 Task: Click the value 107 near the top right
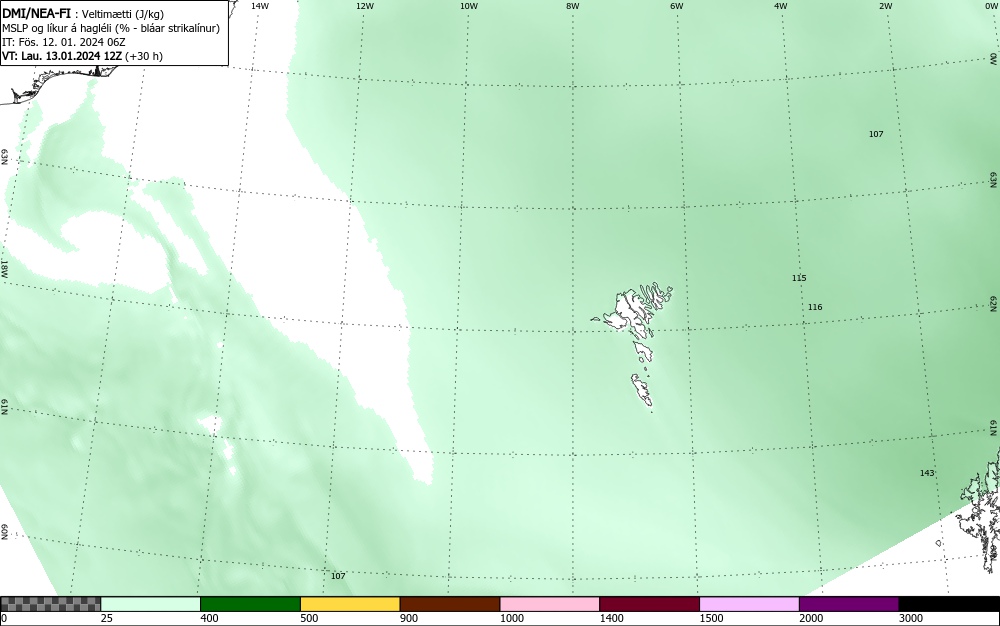tap(876, 134)
